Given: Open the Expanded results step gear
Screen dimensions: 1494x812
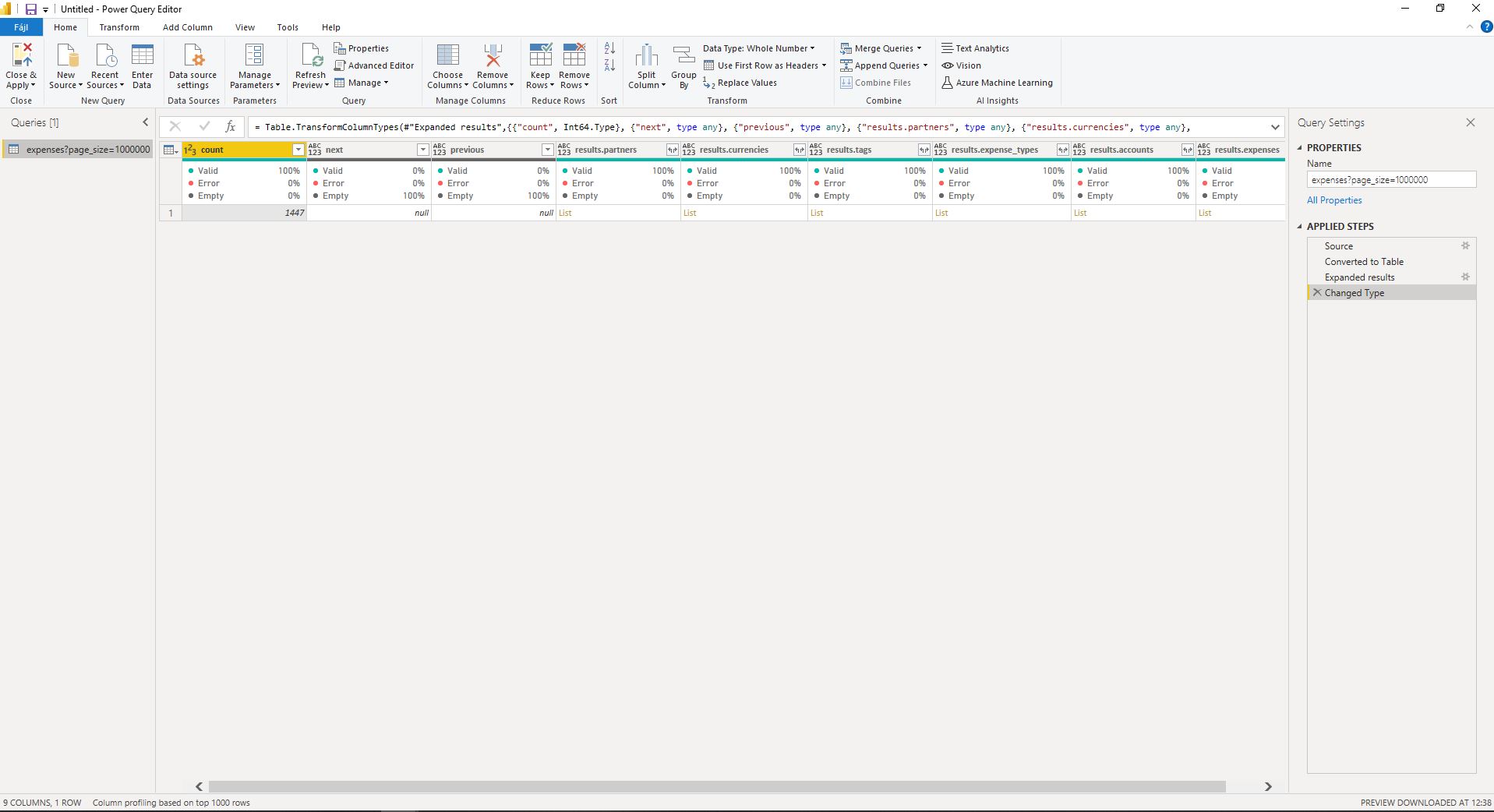Looking at the screenshot, I should [x=1465, y=277].
